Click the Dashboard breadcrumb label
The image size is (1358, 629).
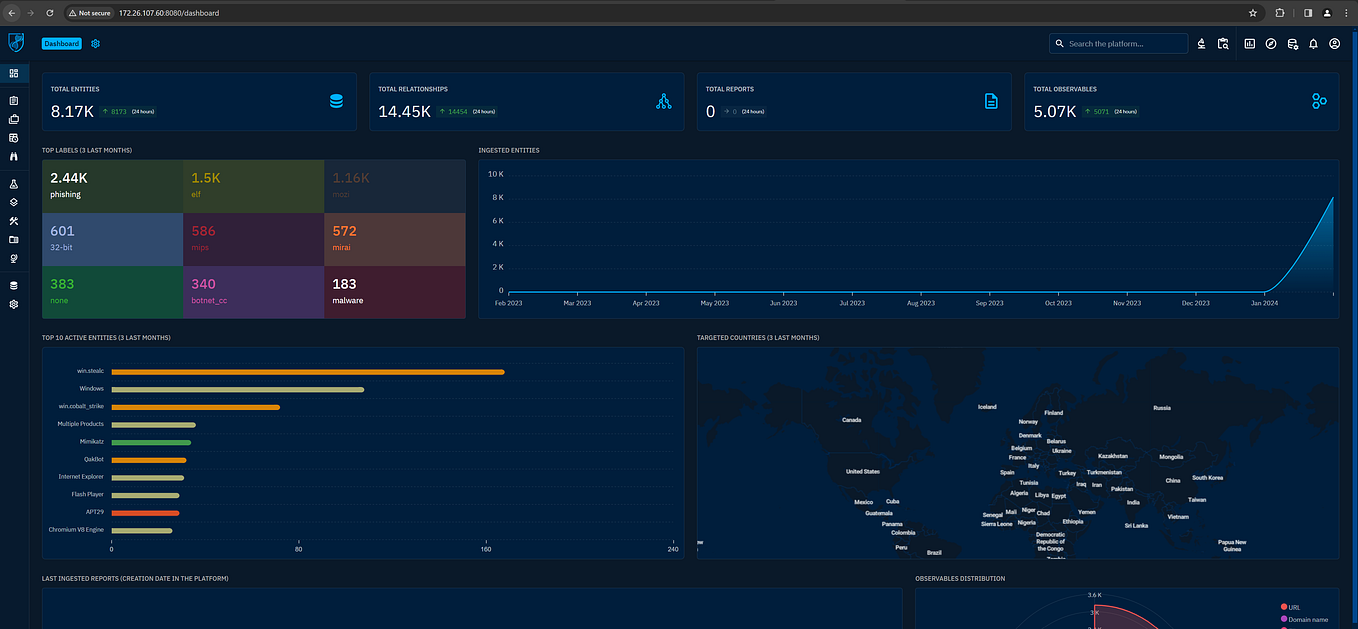(x=61, y=43)
